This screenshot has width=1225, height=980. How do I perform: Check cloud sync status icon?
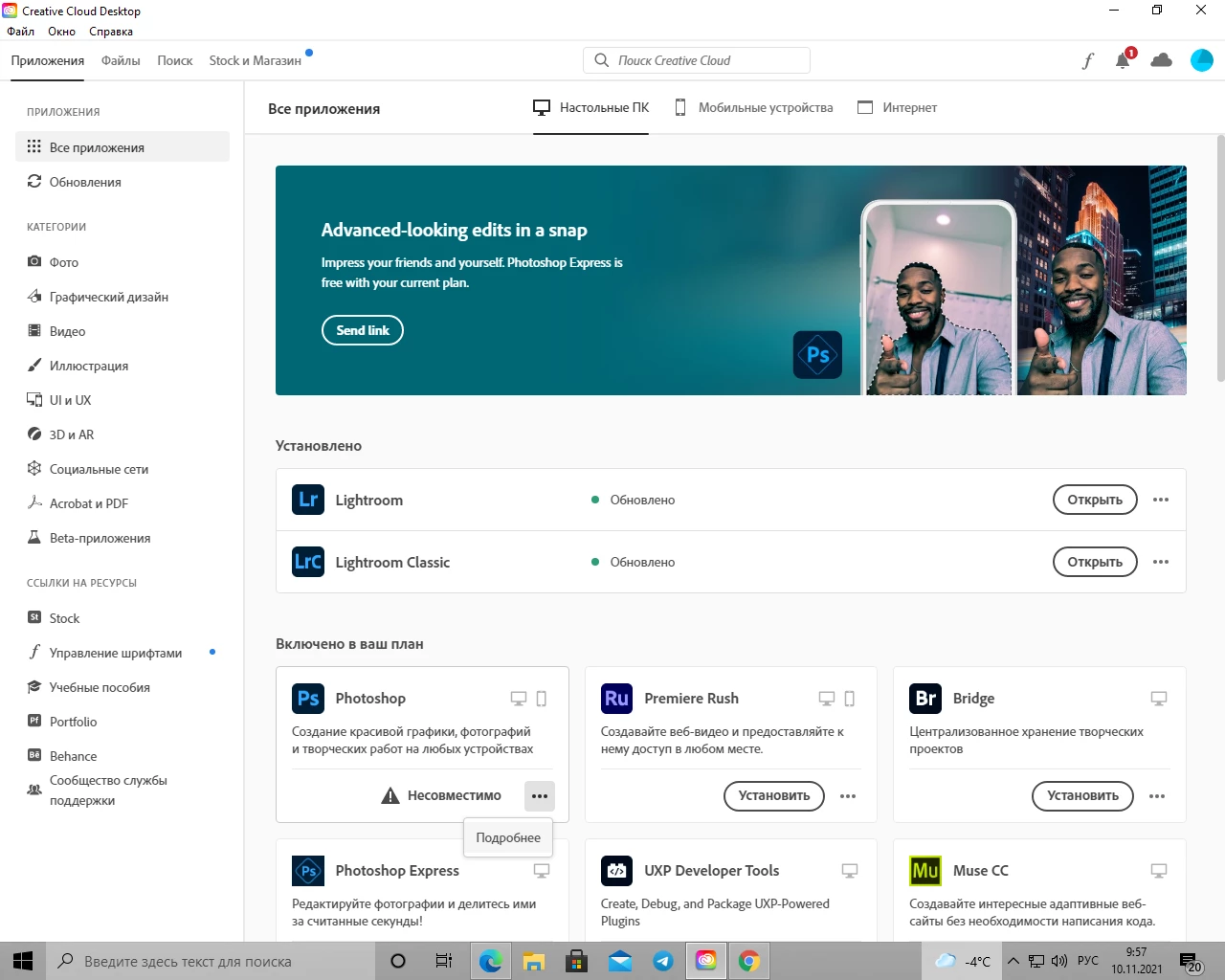(x=1162, y=60)
